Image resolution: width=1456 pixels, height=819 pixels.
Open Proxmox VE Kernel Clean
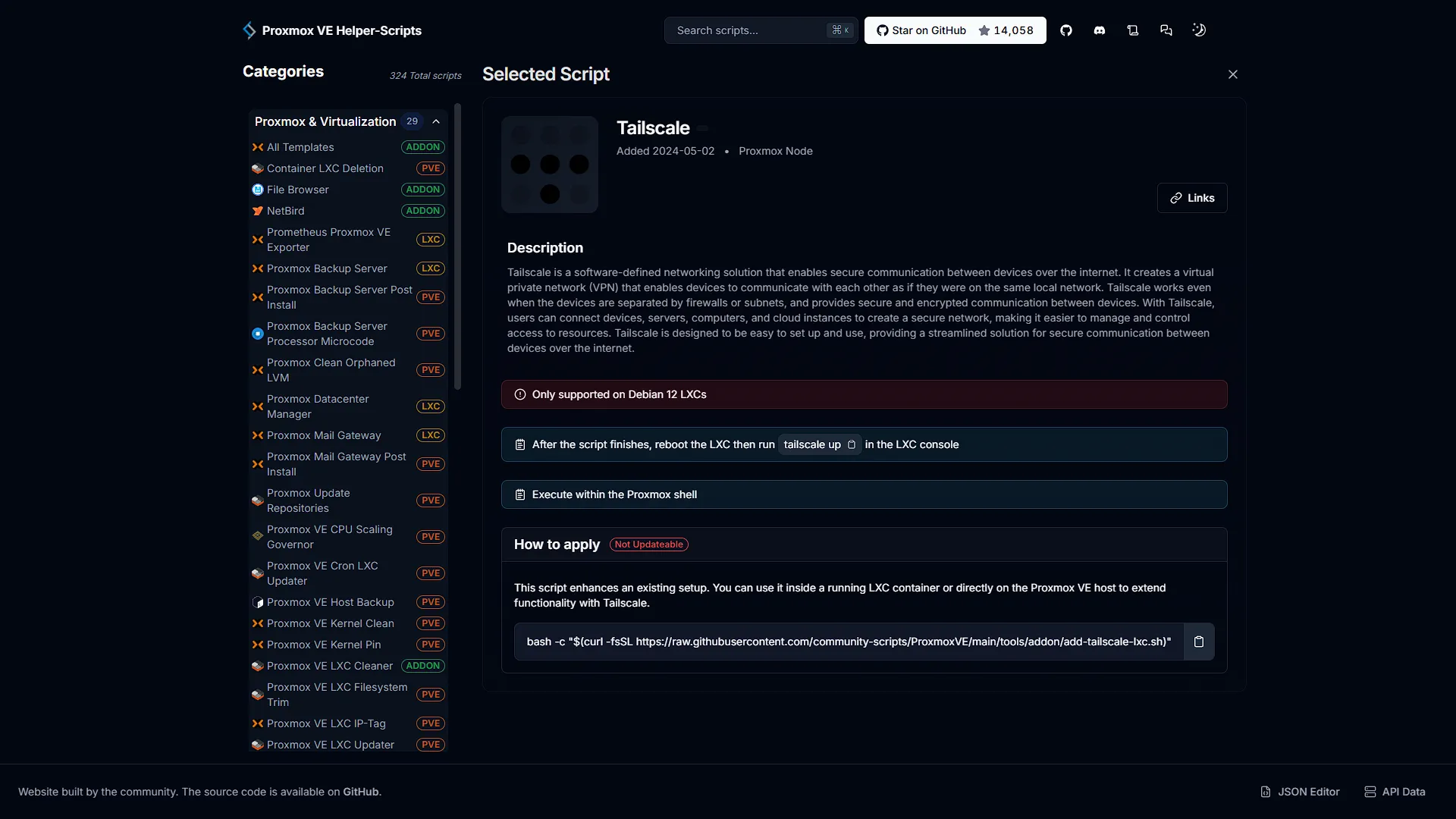pyautogui.click(x=348, y=623)
